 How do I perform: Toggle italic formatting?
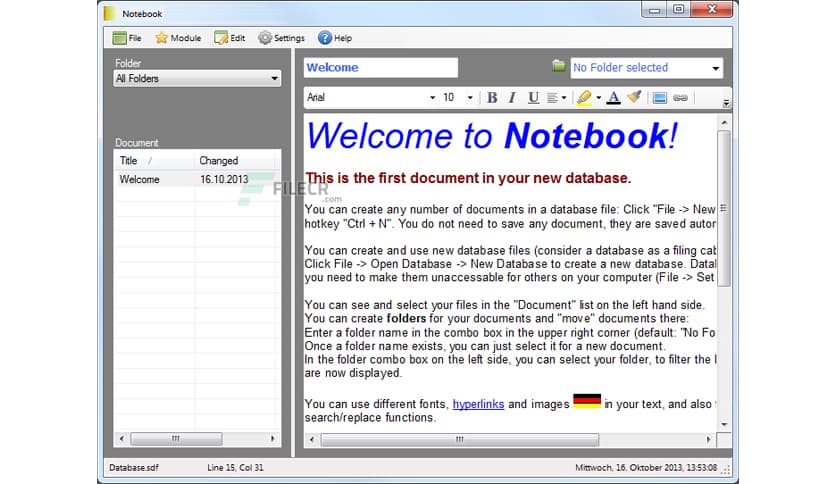pyautogui.click(x=512, y=98)
